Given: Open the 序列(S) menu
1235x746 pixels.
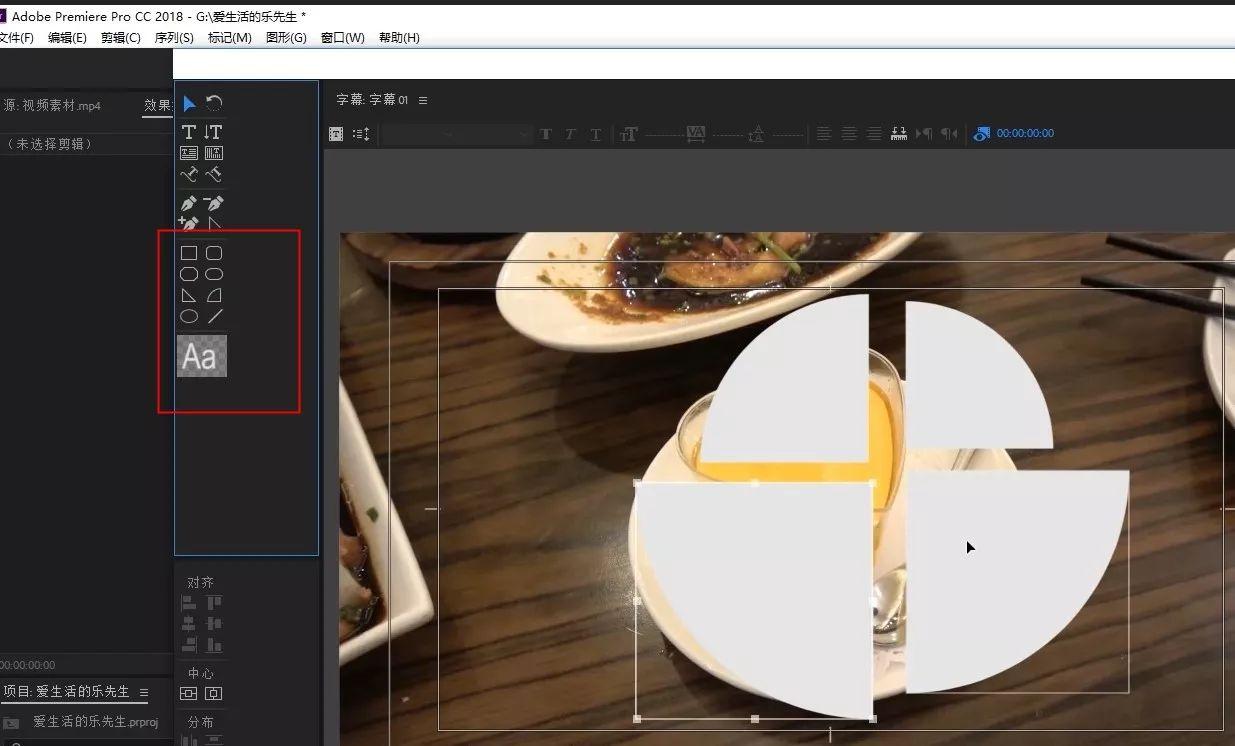Looking at the screenshot, I should [x=174, y=38].
